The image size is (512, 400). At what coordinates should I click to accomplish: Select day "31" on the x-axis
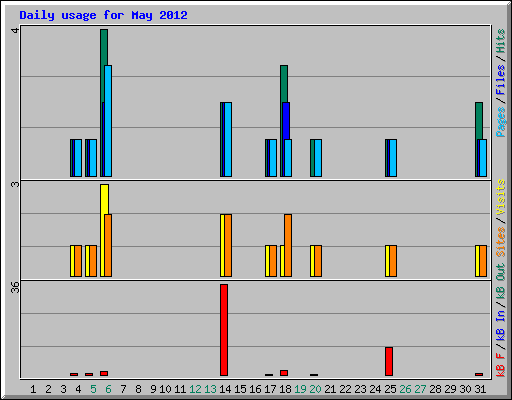click(480, 389)
